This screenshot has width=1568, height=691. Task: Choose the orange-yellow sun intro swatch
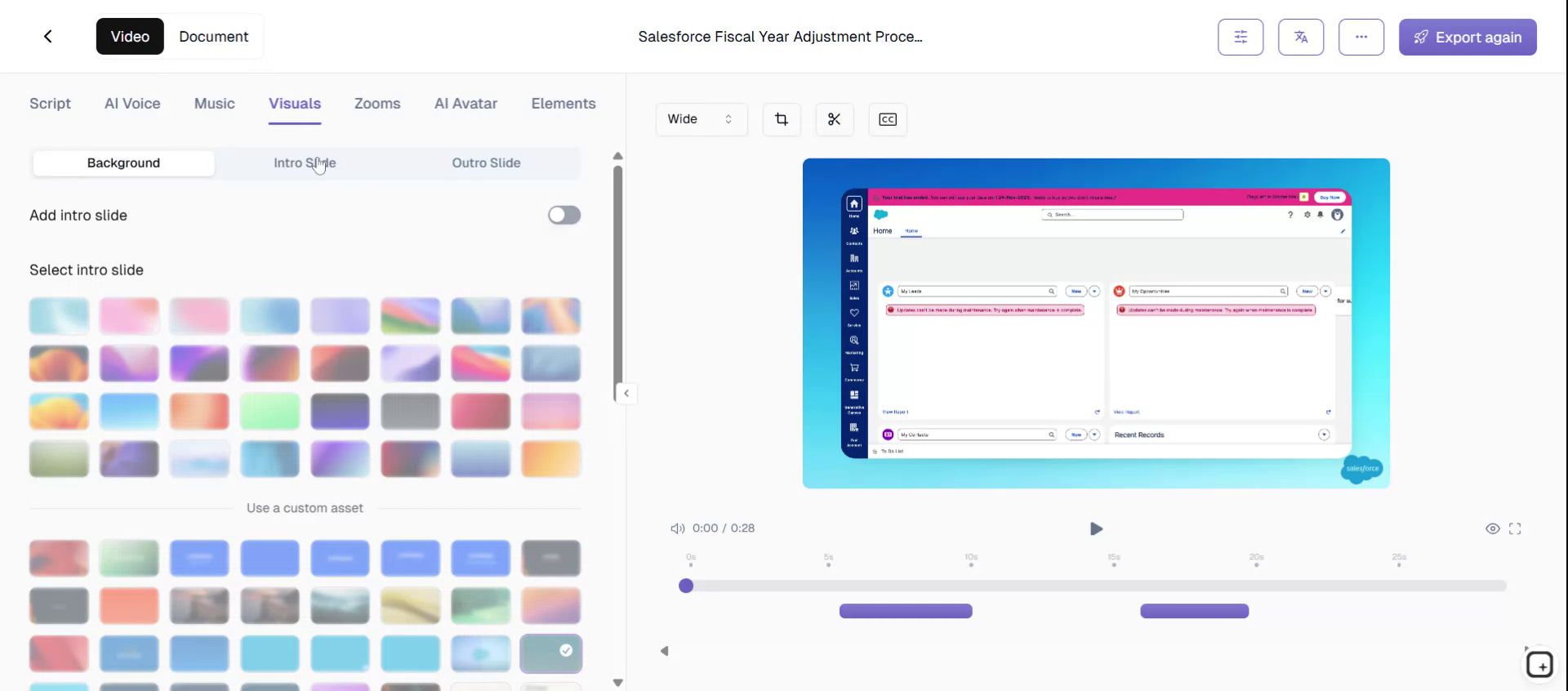pyautogui.click(x=59, y=411)
